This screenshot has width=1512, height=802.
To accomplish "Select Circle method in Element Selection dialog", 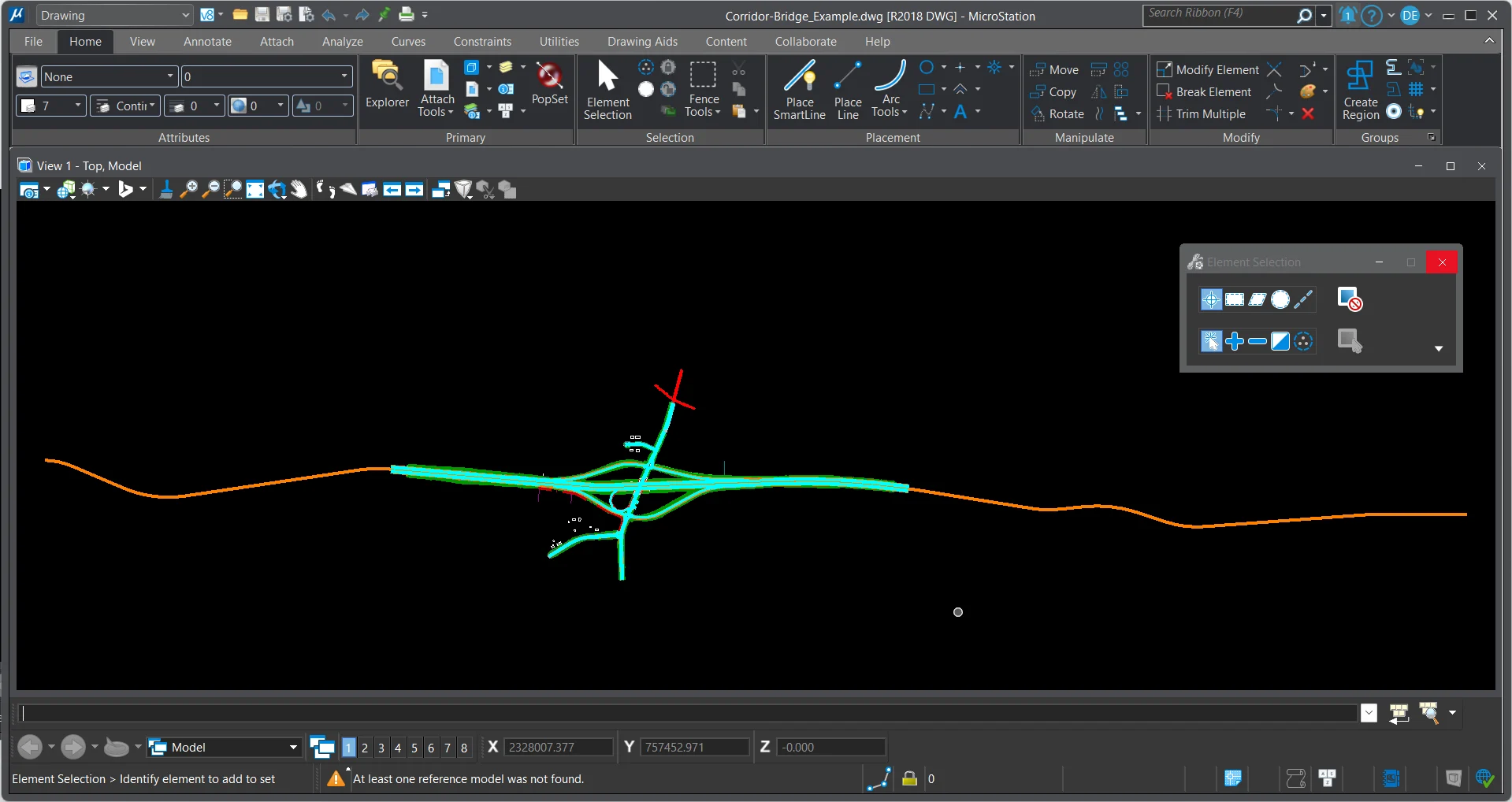I will [x=1280, y=299].
